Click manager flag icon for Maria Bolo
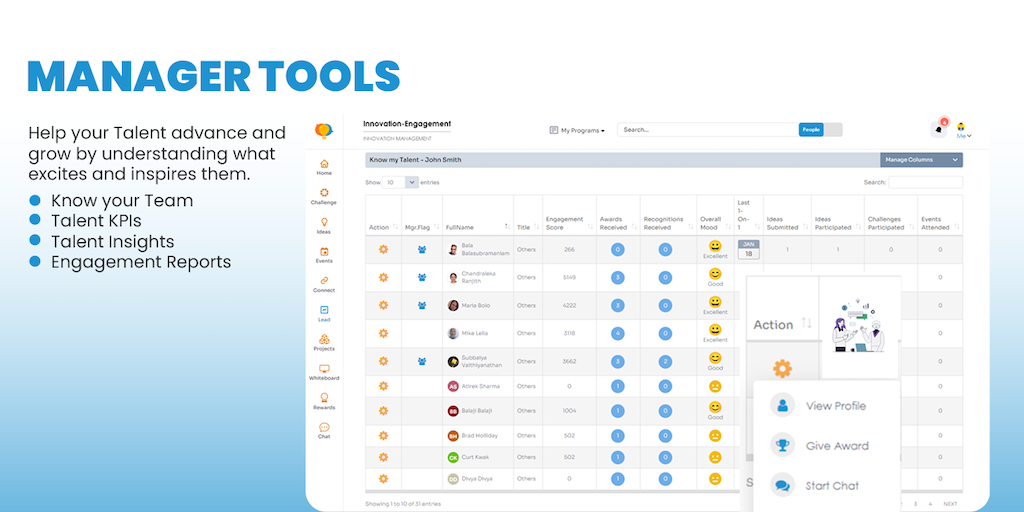Image resolution: width=1024 pixels, height=512 pixels. point(422,305)
